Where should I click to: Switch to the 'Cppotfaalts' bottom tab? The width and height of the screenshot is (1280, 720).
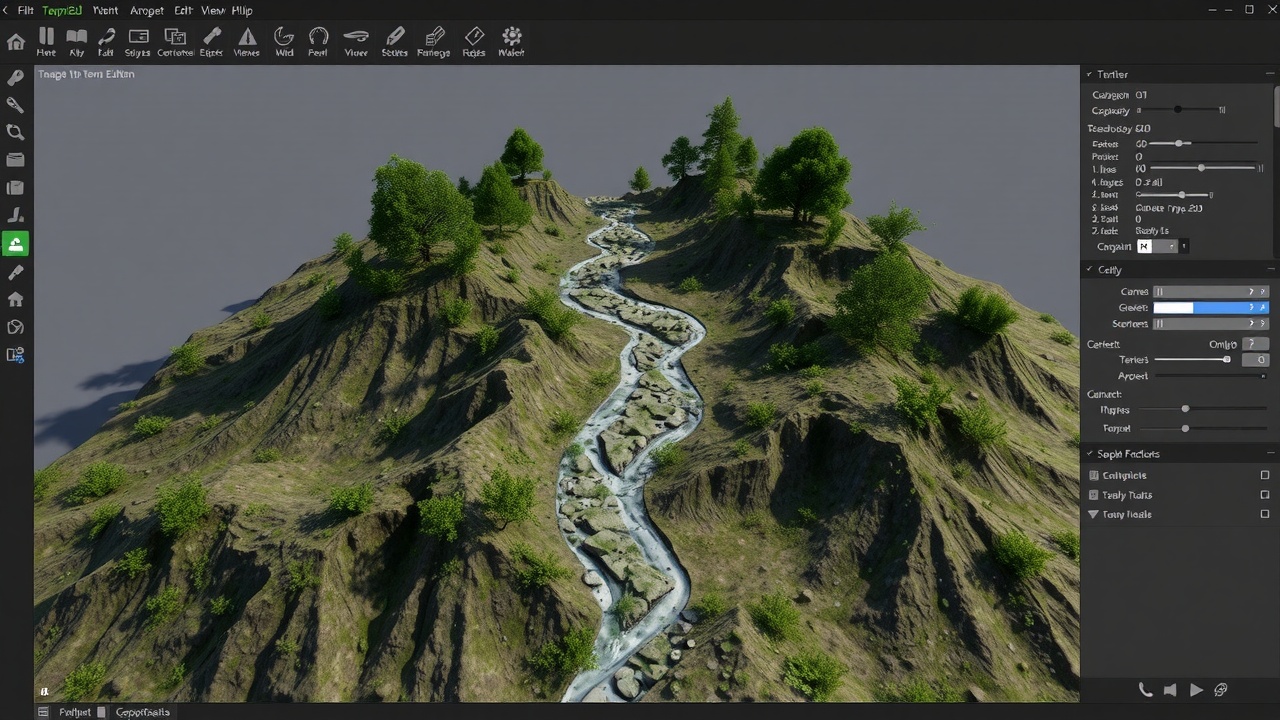coord(143,712)
